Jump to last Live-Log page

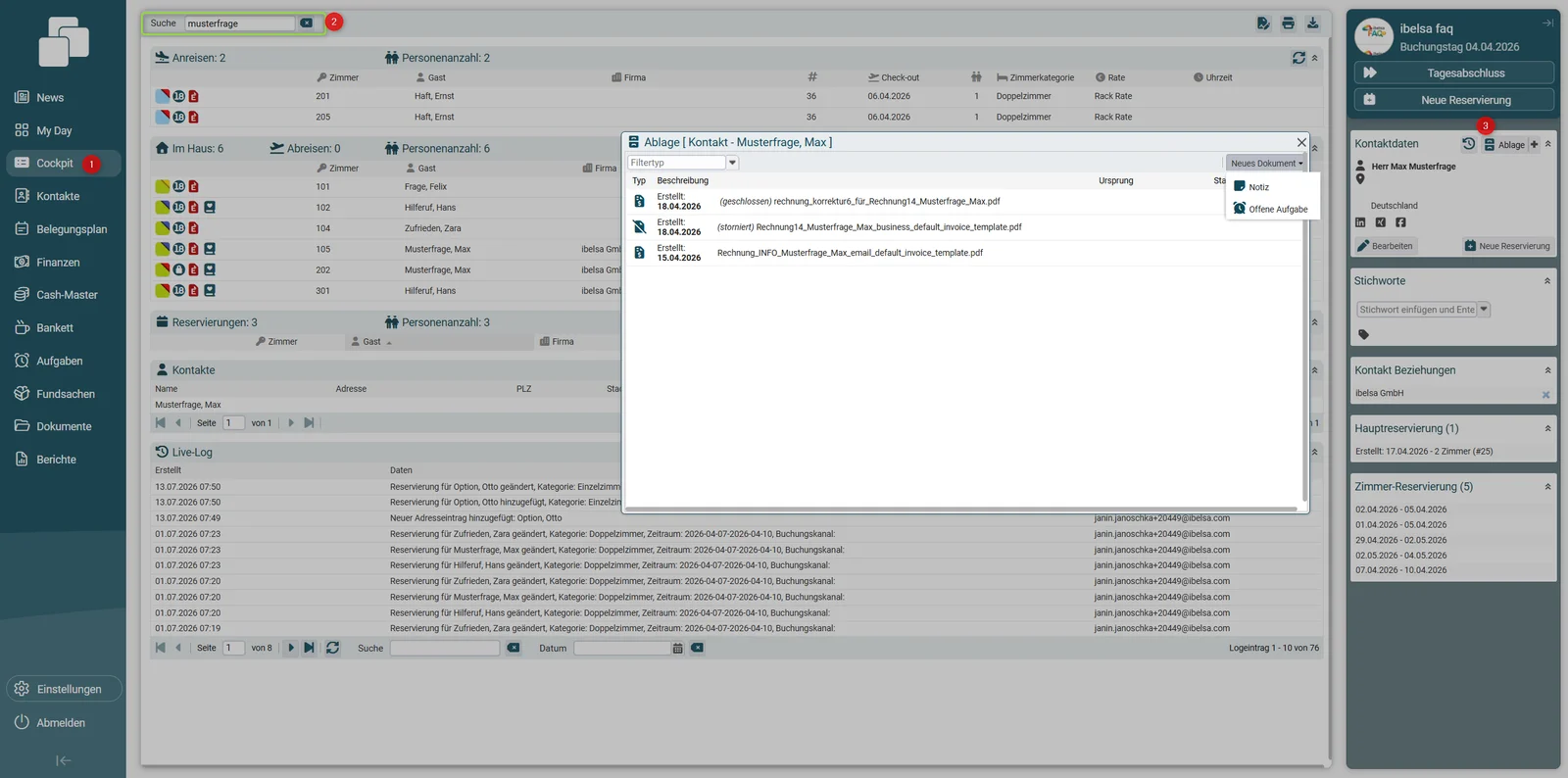(x=309, y=648)
